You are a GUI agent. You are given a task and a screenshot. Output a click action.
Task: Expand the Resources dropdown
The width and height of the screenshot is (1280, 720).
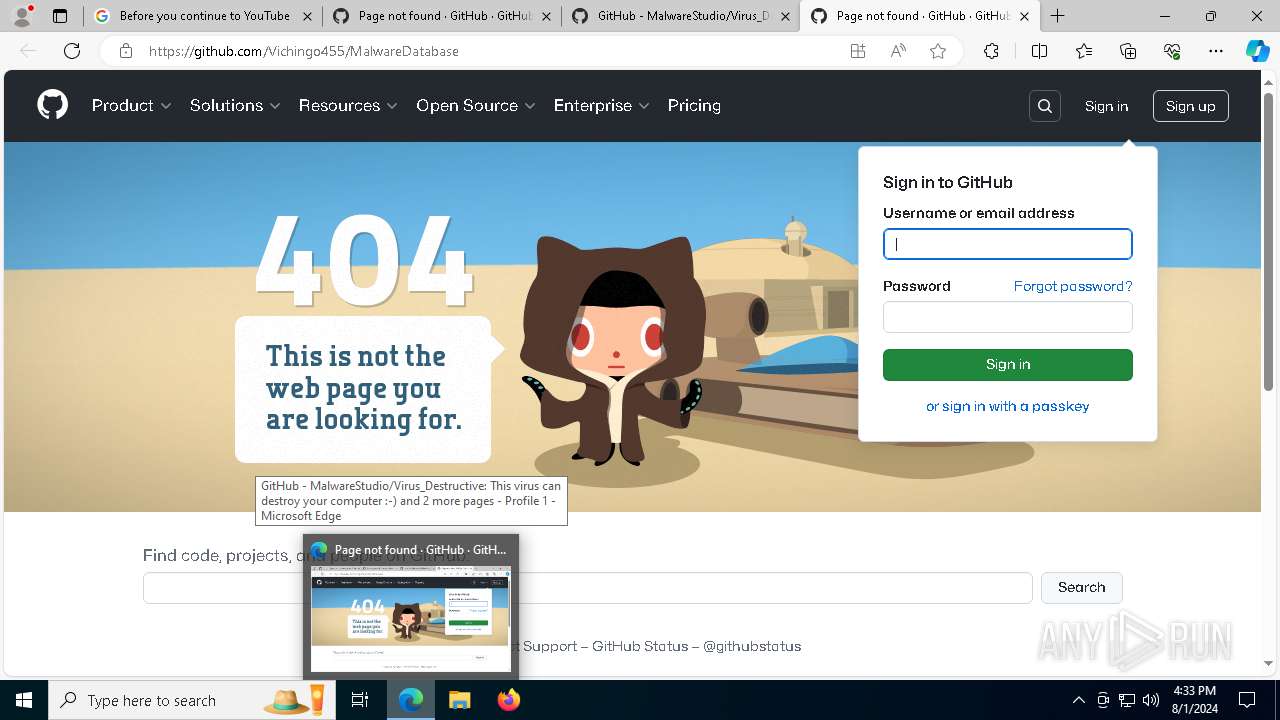(348, 106)
